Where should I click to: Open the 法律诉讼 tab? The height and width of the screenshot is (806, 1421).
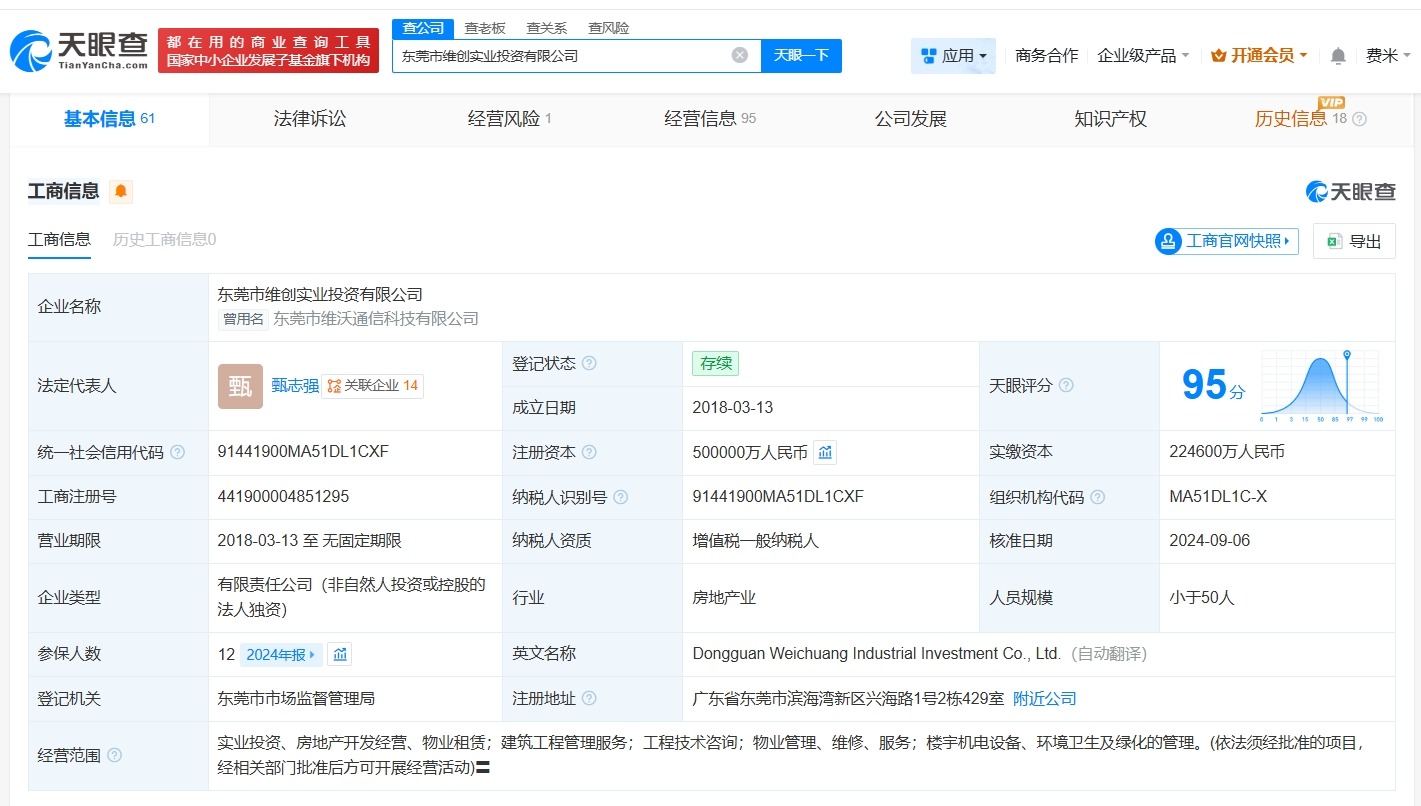coord(309,118)
